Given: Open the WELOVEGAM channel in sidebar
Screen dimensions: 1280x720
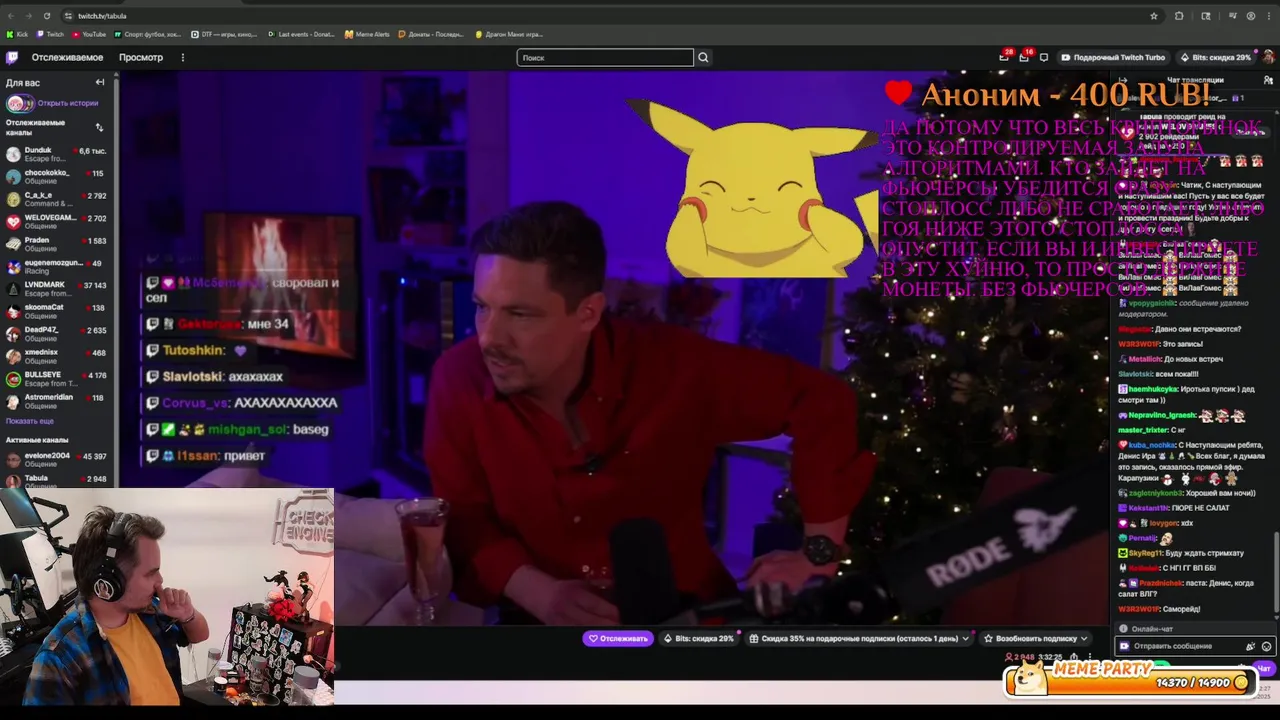Looking at the screenshot, I should [x=57, y=222].
